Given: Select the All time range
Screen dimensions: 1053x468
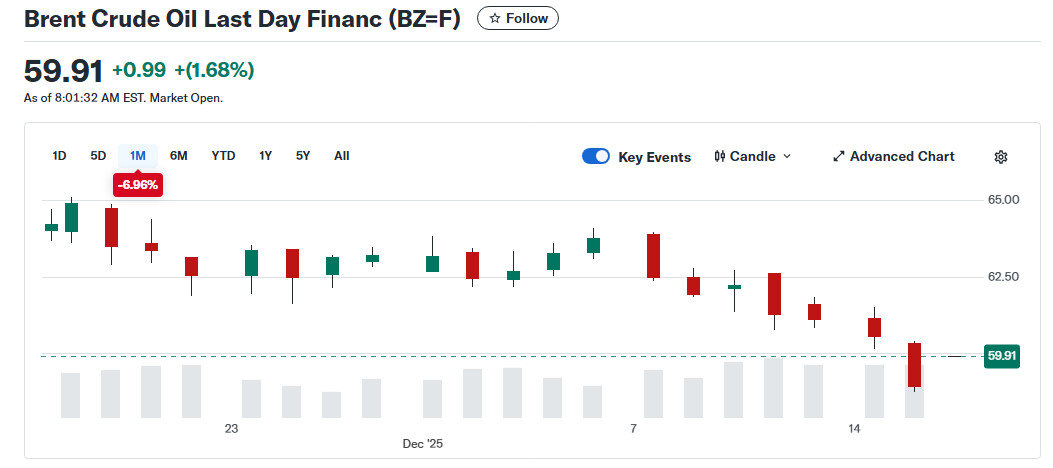Looking at the screenshot, I should coord(342,156).
